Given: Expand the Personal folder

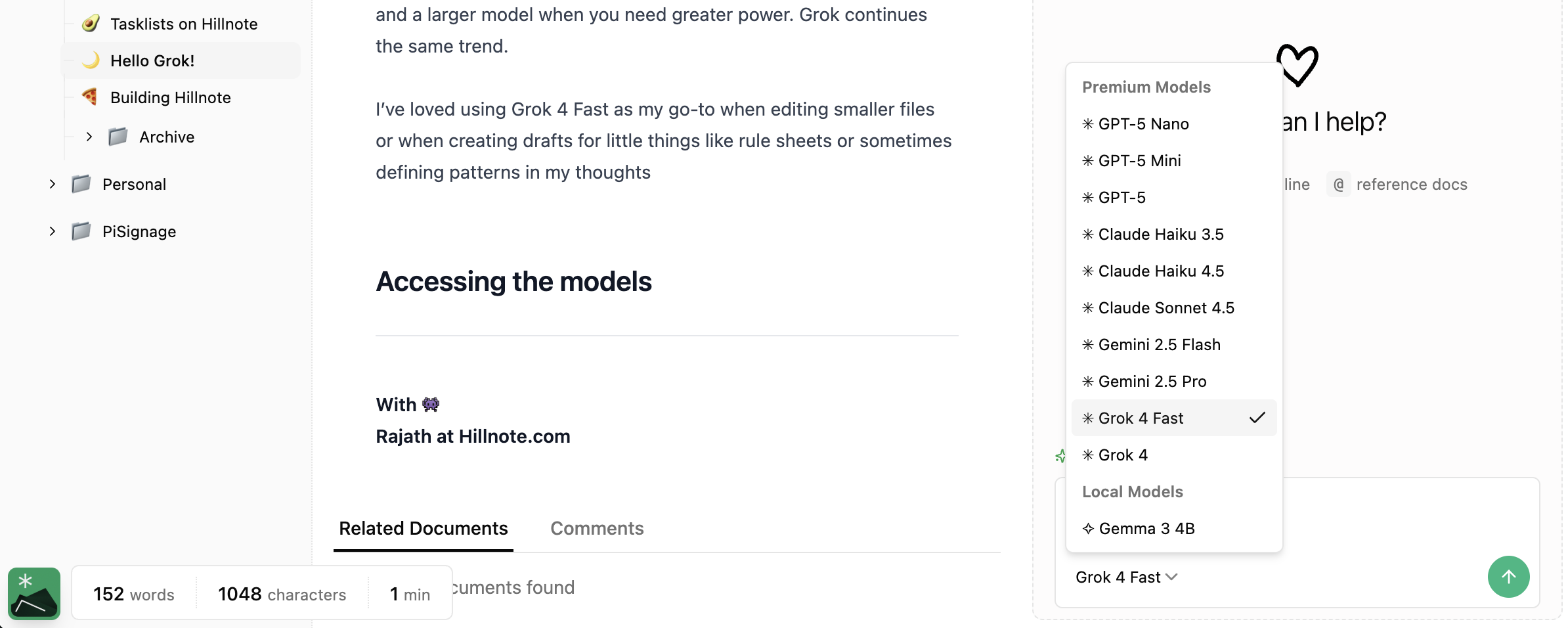Looking at the screenshot, I should (53, 184).
